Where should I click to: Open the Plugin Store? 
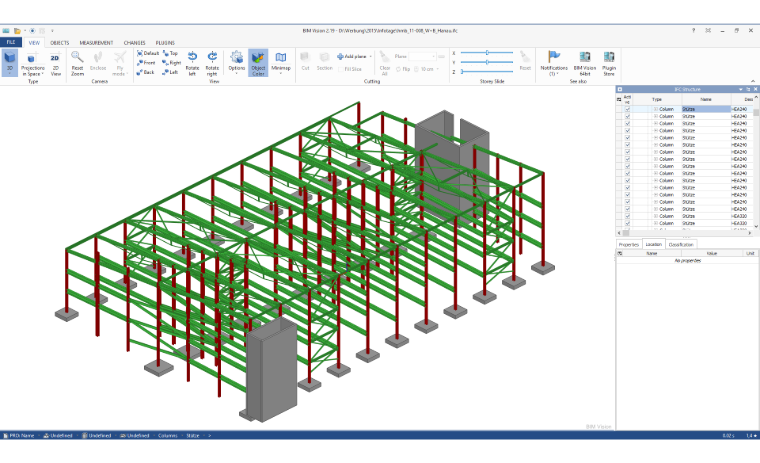(609, 63)
